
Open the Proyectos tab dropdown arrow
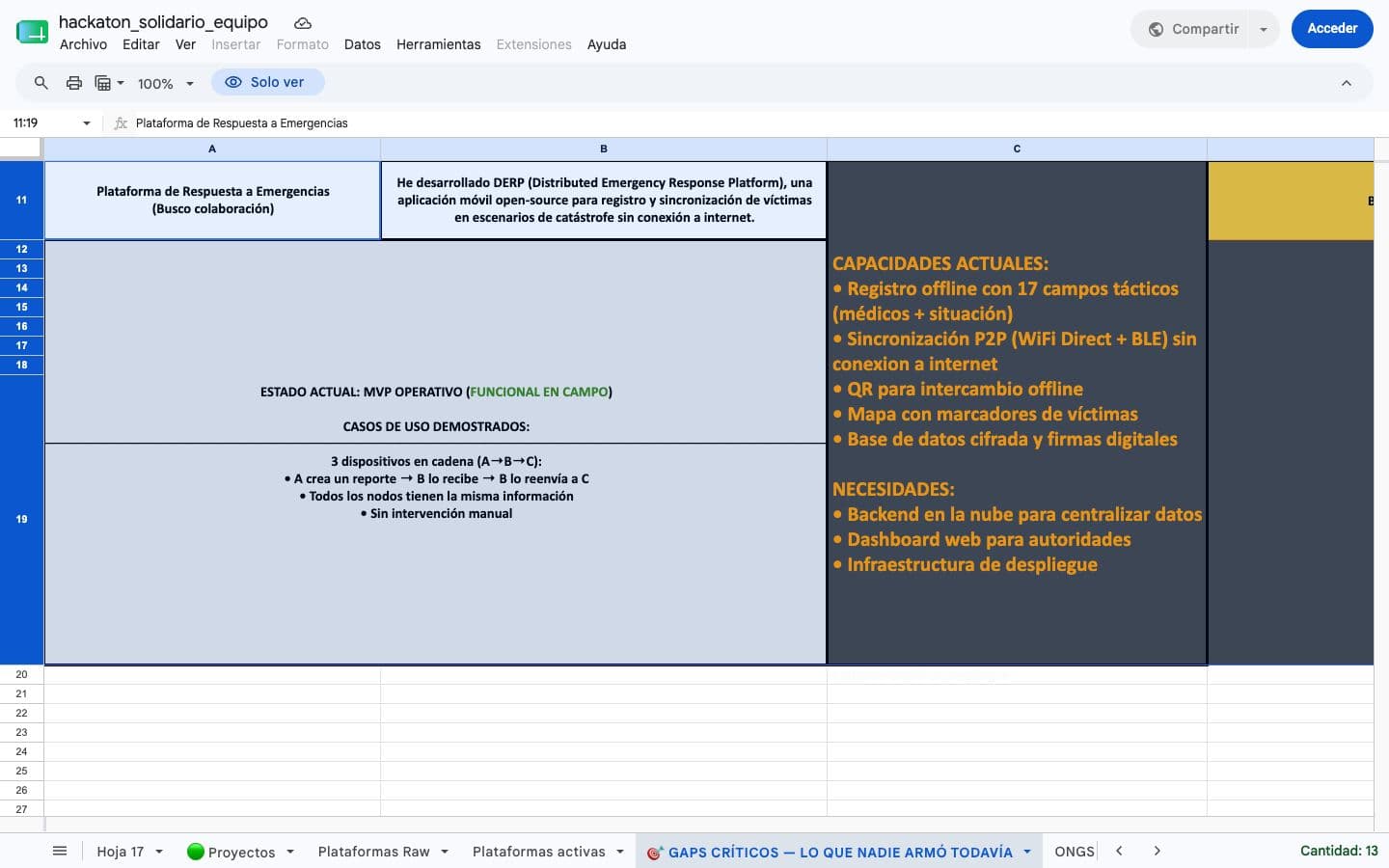coord(290,852)
